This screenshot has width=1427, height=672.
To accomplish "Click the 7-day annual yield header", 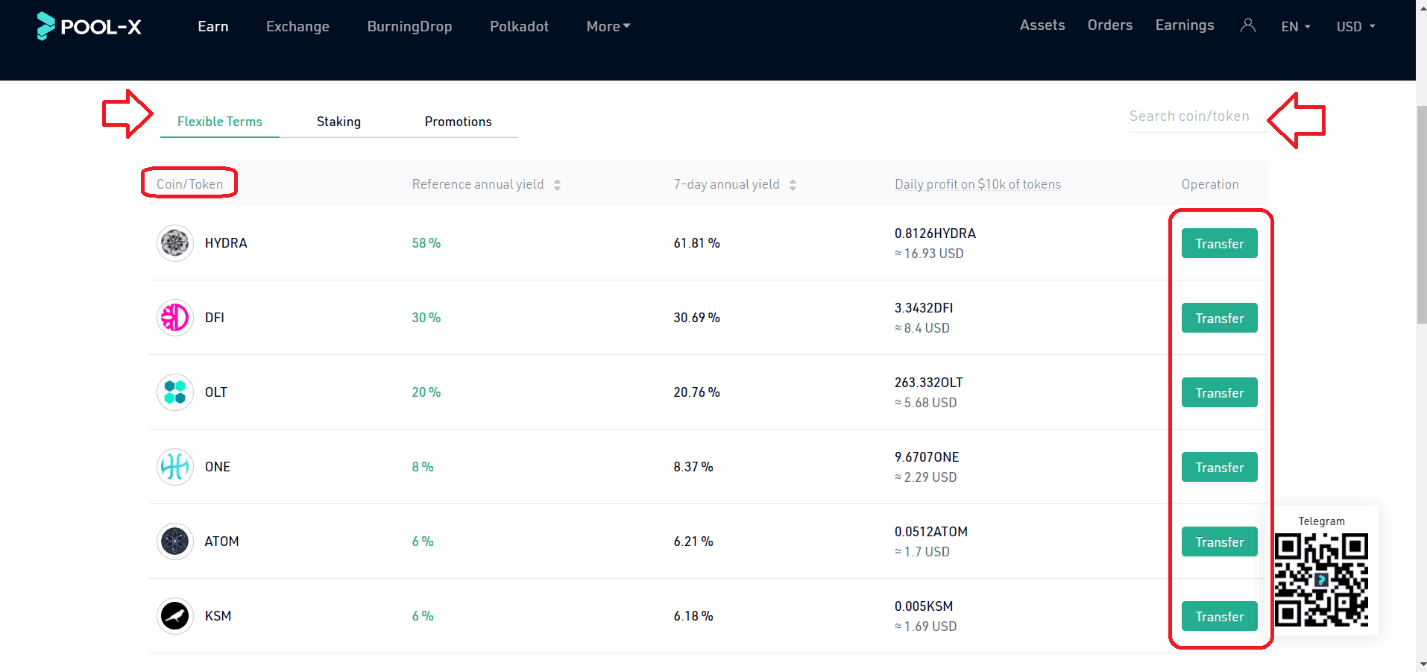I will (x=727, y=184).
